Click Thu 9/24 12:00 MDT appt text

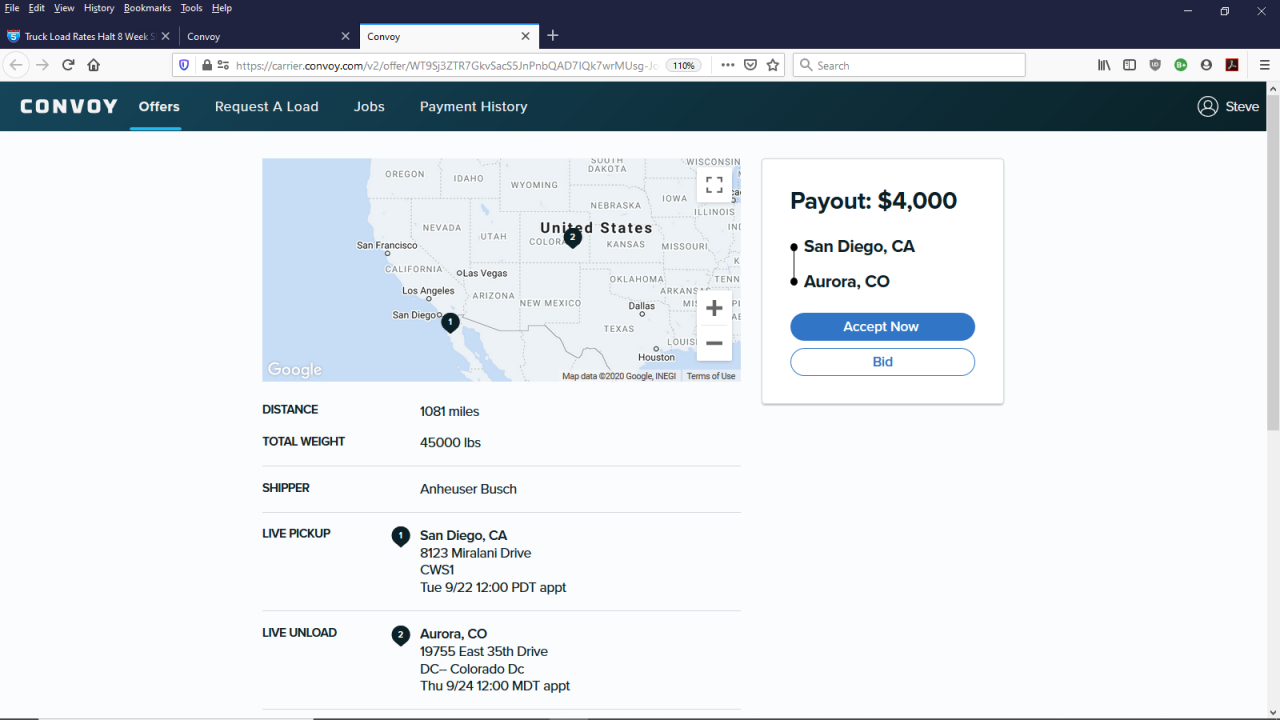point(495,686)
